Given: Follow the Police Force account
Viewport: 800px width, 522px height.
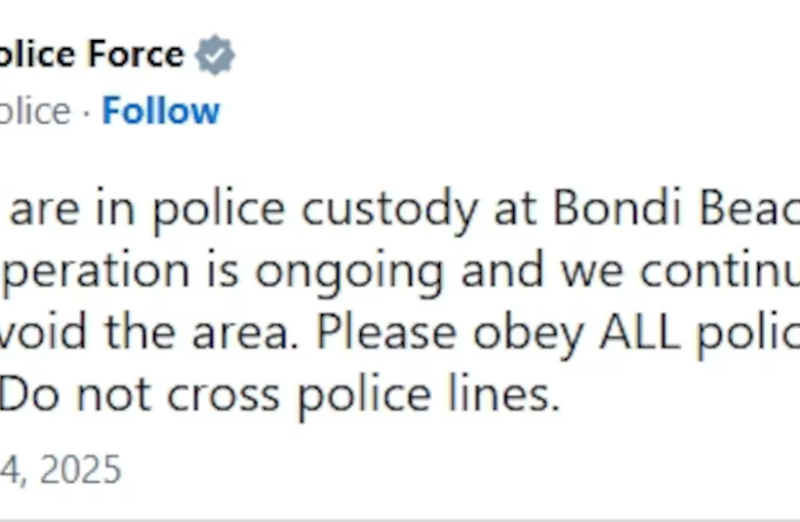Looking at the screenshot, I should click(161, 111).
